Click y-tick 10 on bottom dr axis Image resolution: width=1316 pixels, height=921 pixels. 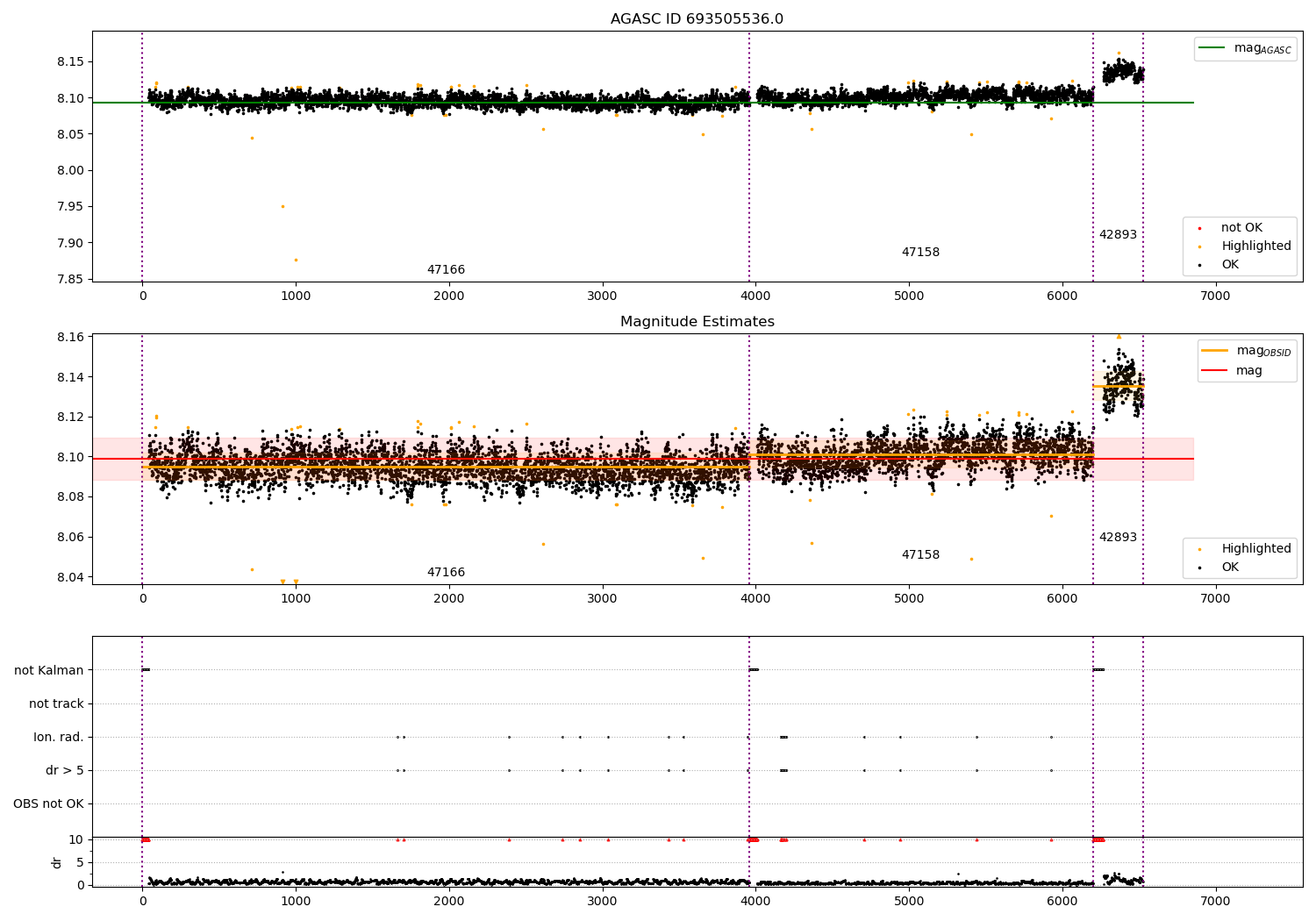coord(76,840)
